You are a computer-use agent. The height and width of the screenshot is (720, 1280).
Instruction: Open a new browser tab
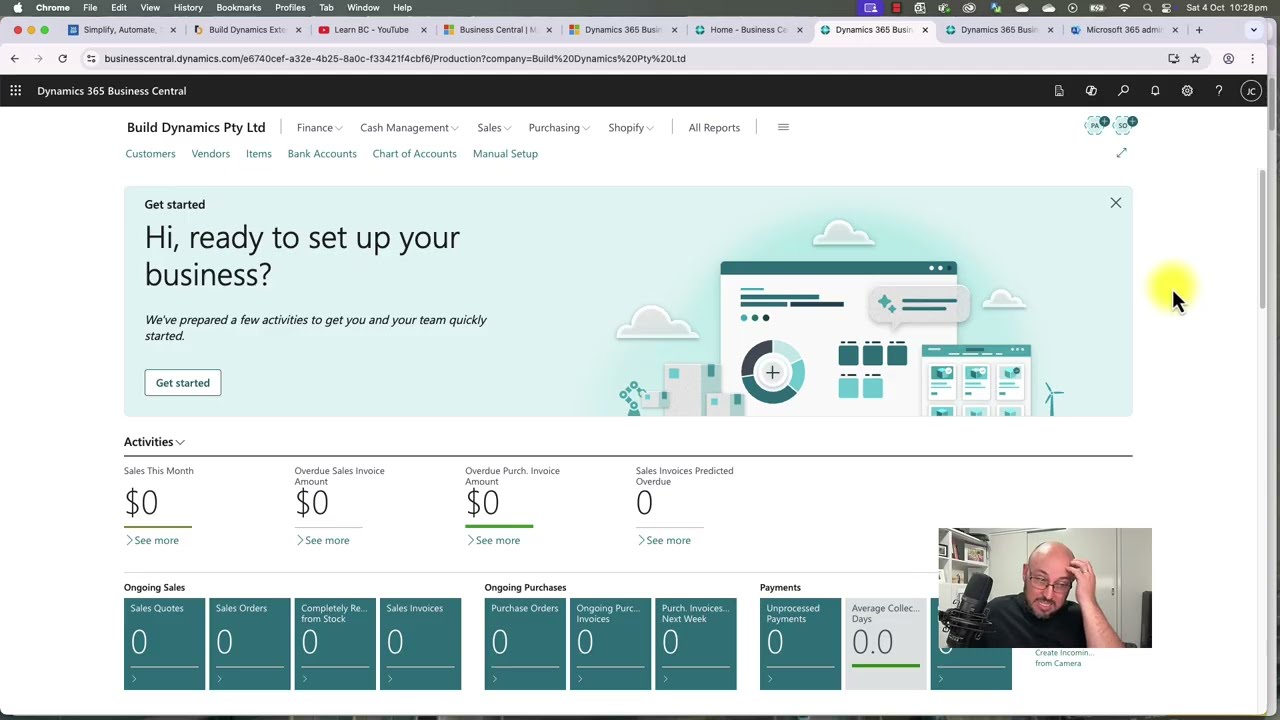coord(1199,30)
